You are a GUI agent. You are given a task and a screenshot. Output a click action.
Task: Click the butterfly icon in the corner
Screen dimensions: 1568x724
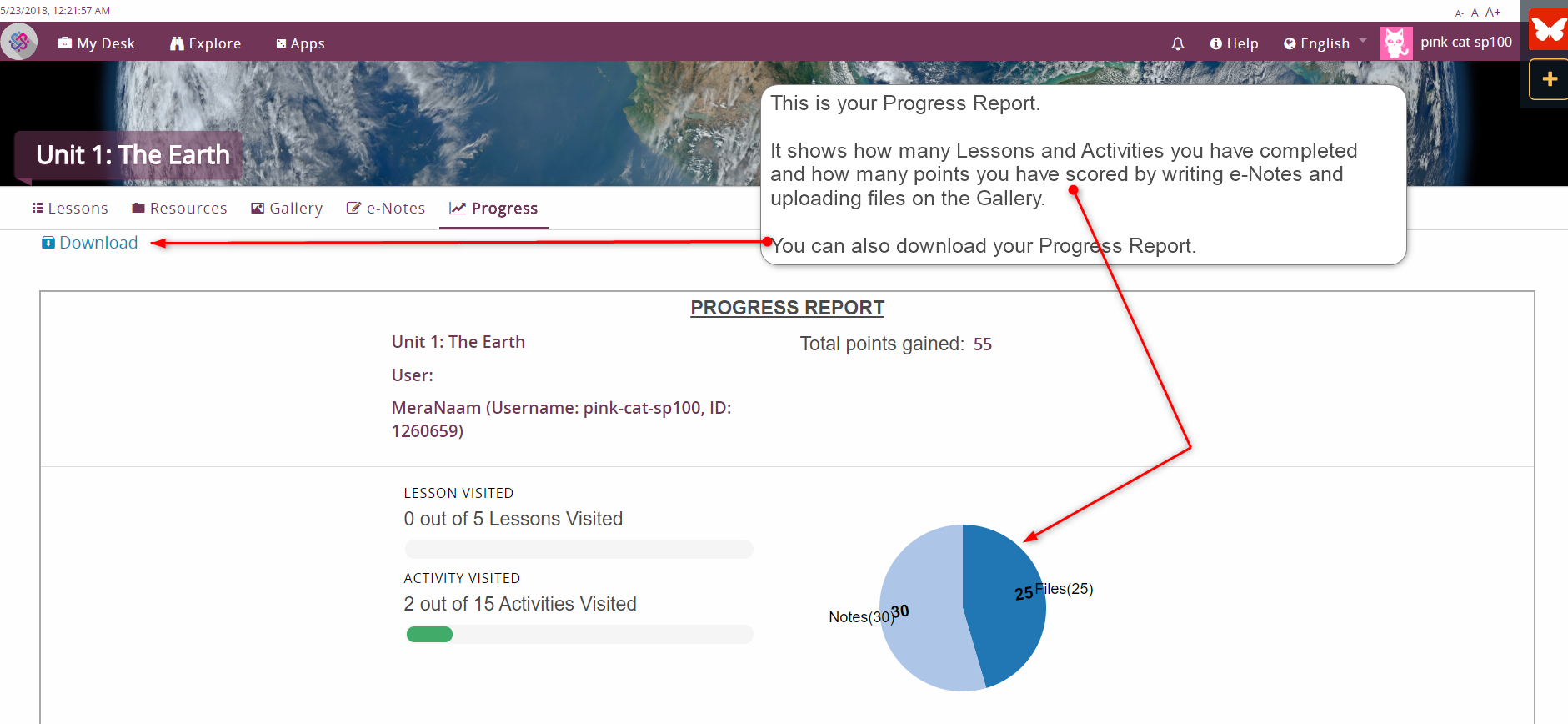point(1549,30)
